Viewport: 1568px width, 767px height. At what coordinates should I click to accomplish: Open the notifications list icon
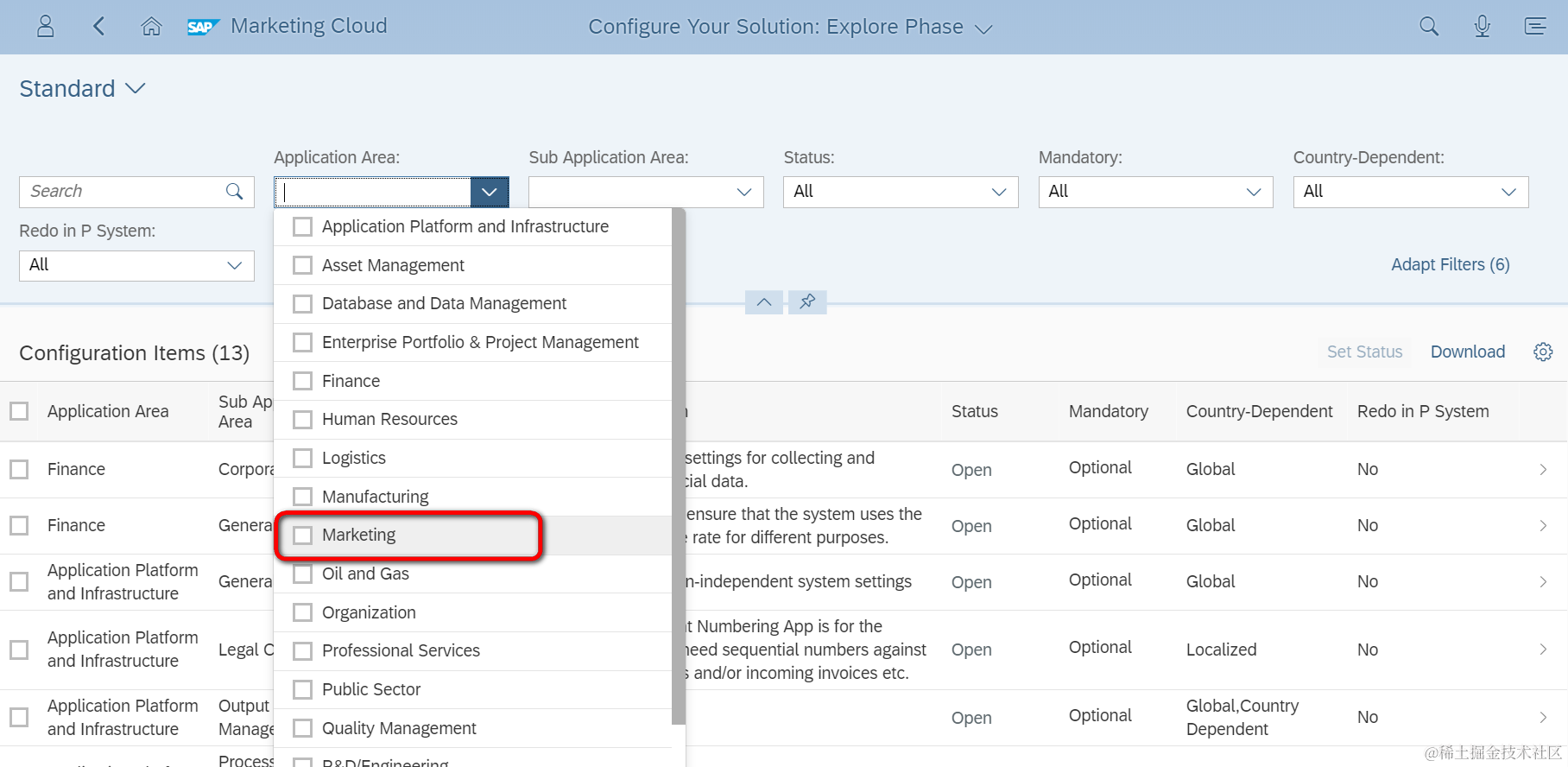coord(1535,27)
